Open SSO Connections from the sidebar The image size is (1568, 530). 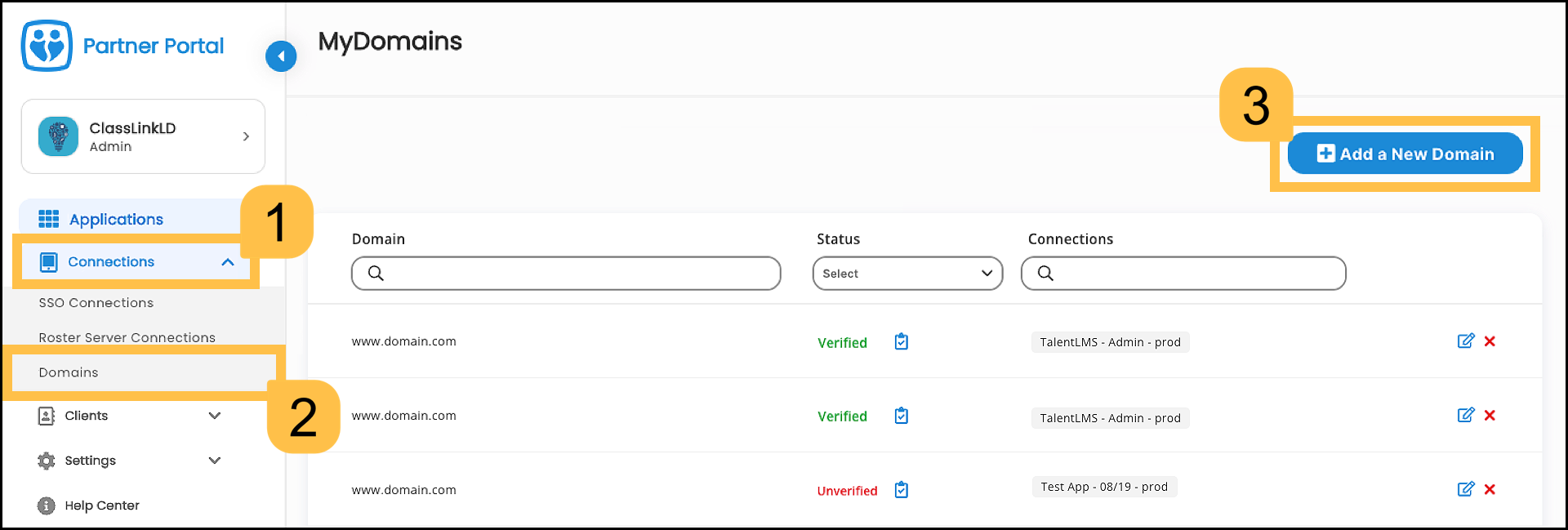coord(96,302)
